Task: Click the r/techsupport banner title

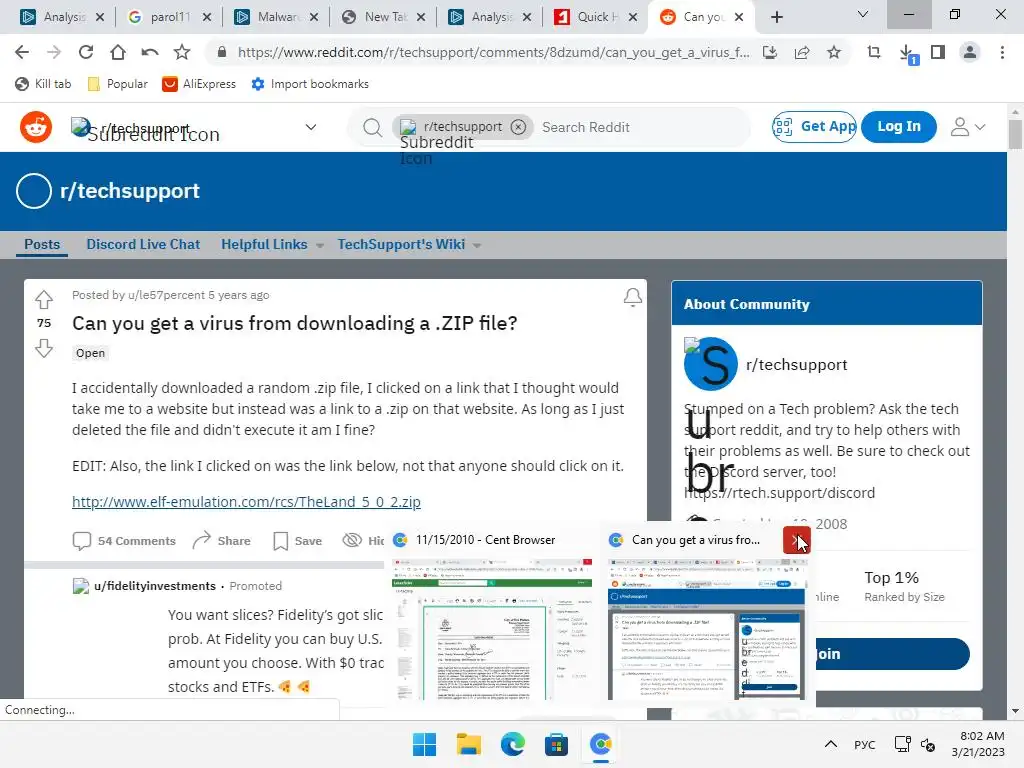Action: click(129, 191)
